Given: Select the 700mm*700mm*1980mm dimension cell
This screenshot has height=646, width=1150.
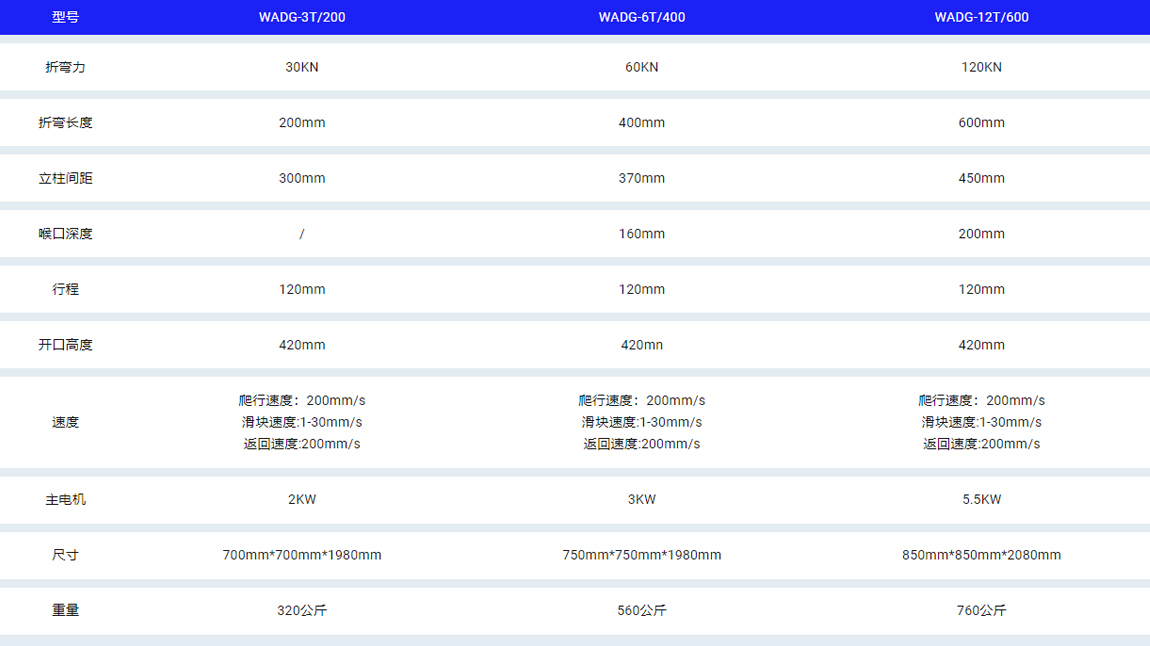Looking at the screenshot, I should tap(302, 555).
